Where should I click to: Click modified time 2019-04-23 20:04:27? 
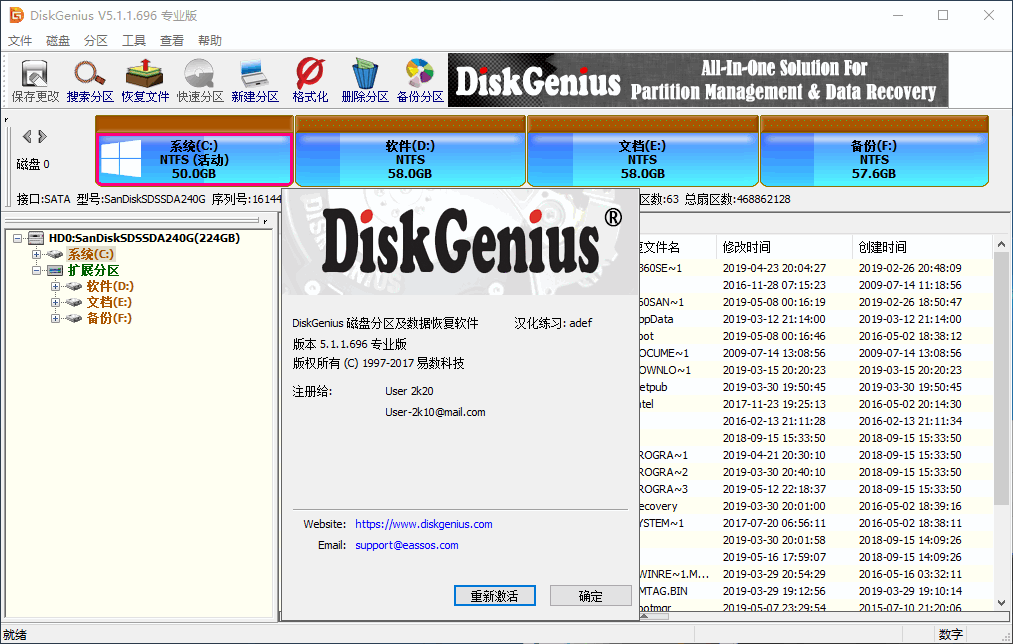point(774,268)
